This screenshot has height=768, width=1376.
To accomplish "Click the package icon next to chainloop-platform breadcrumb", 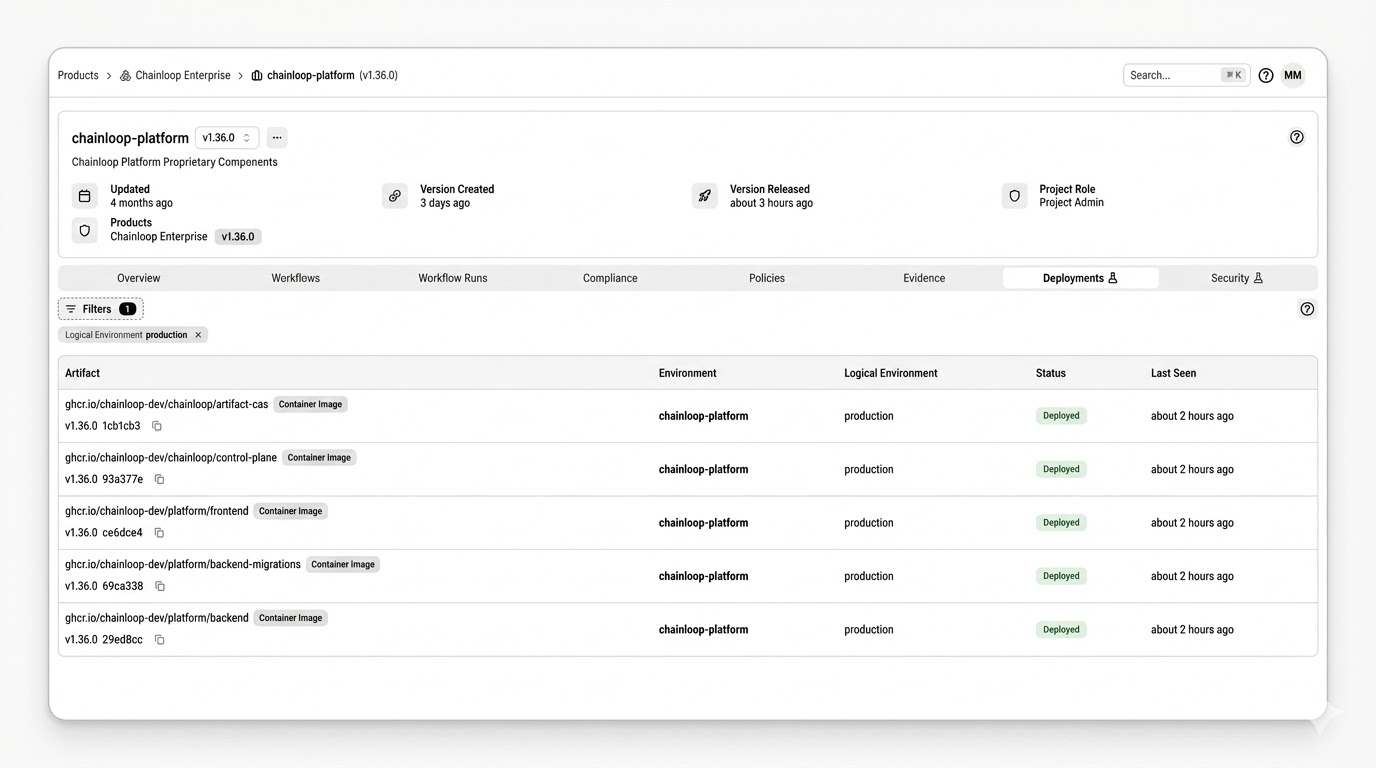I will [255, 75].
